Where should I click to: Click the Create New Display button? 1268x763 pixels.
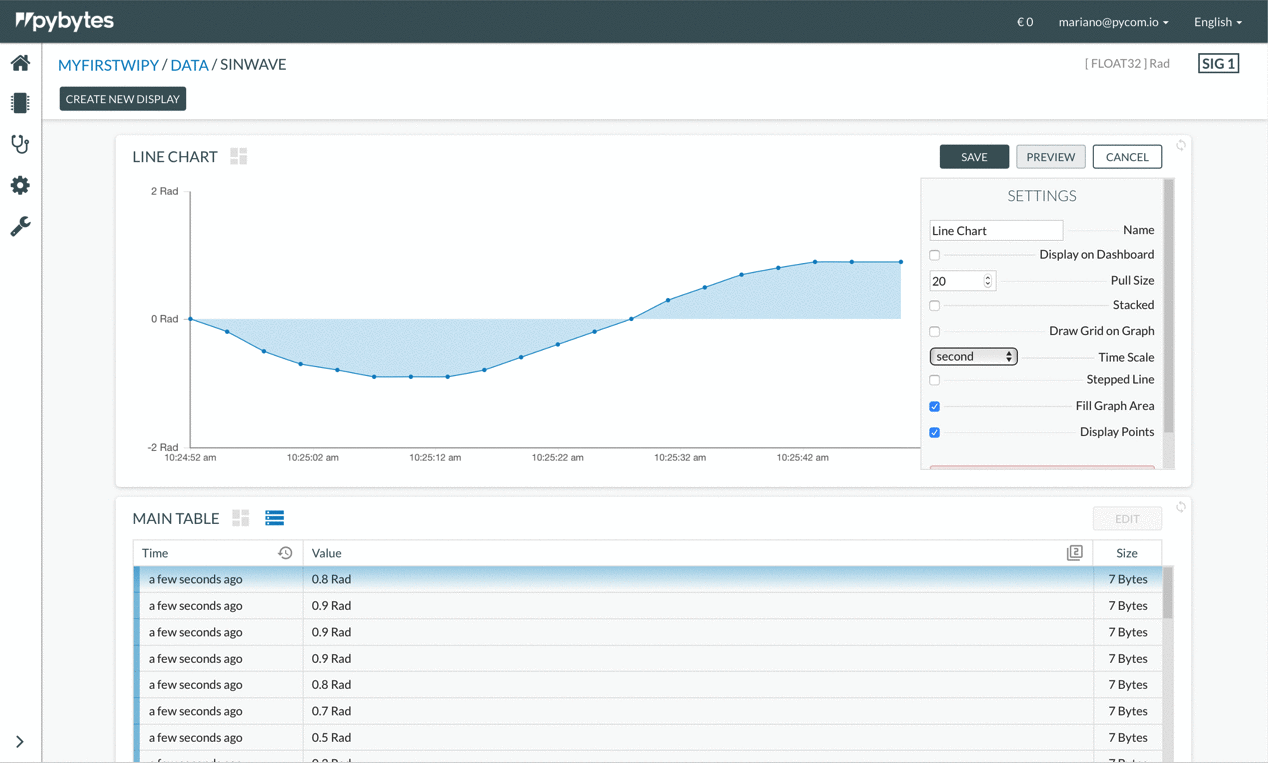123,99
